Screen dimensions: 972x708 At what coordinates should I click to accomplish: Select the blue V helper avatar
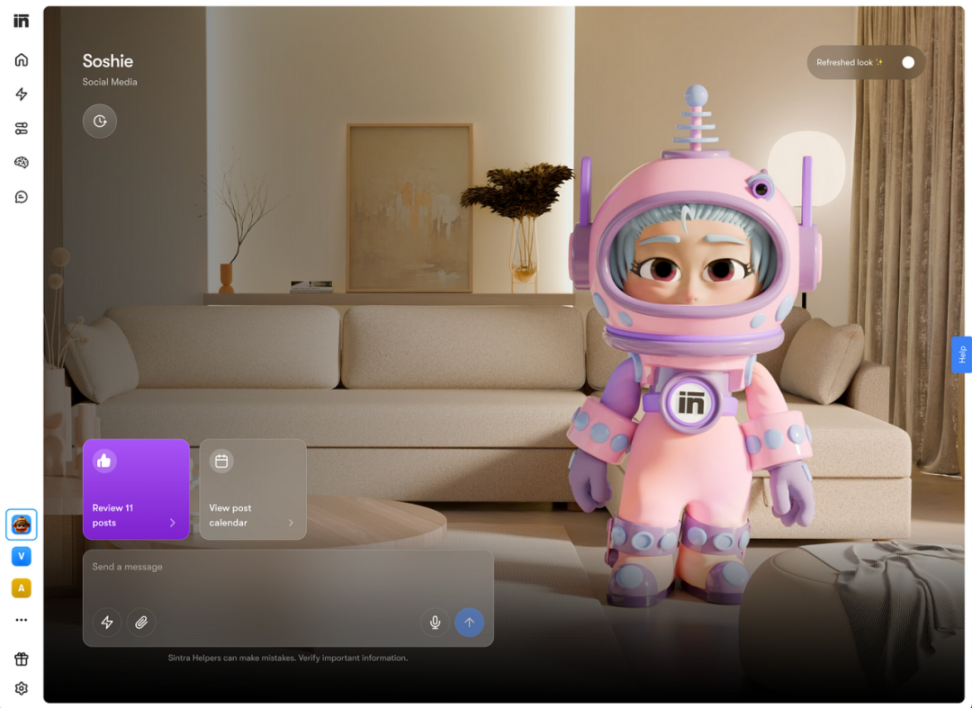tap(21, 556)
